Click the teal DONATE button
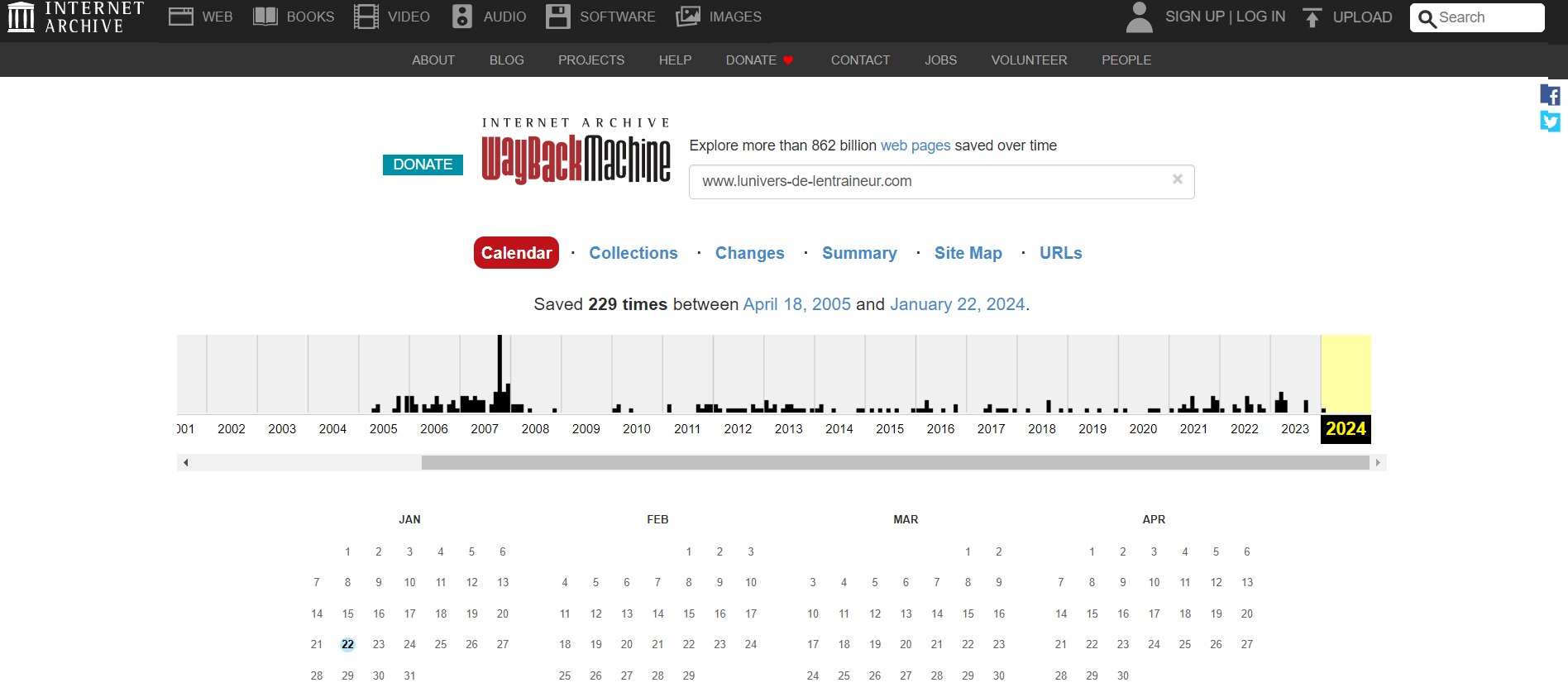The height and width of the screenshot is (697, 1568). (x=423, y=165)
